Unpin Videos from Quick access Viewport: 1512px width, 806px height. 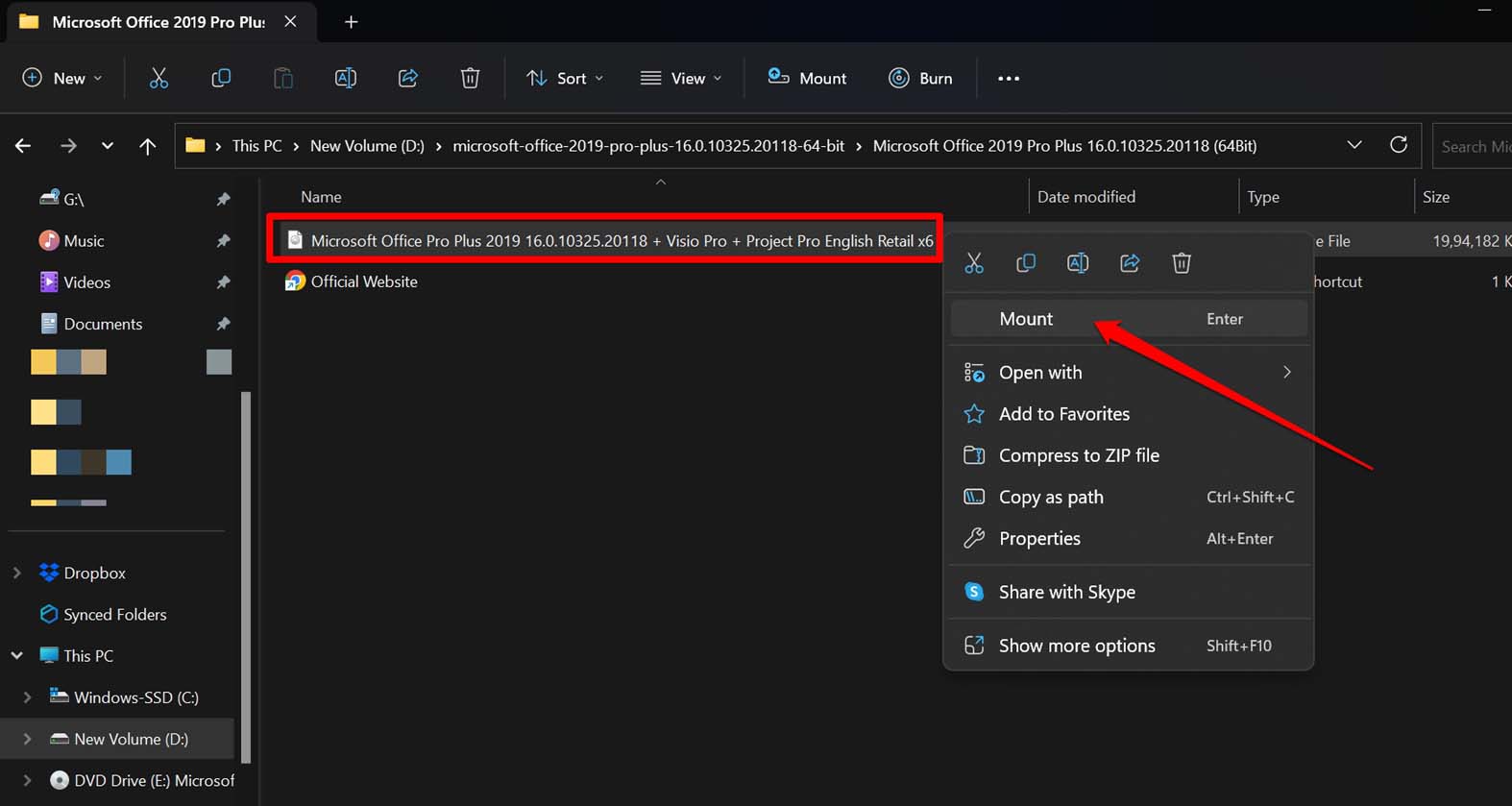coord(223,281)
